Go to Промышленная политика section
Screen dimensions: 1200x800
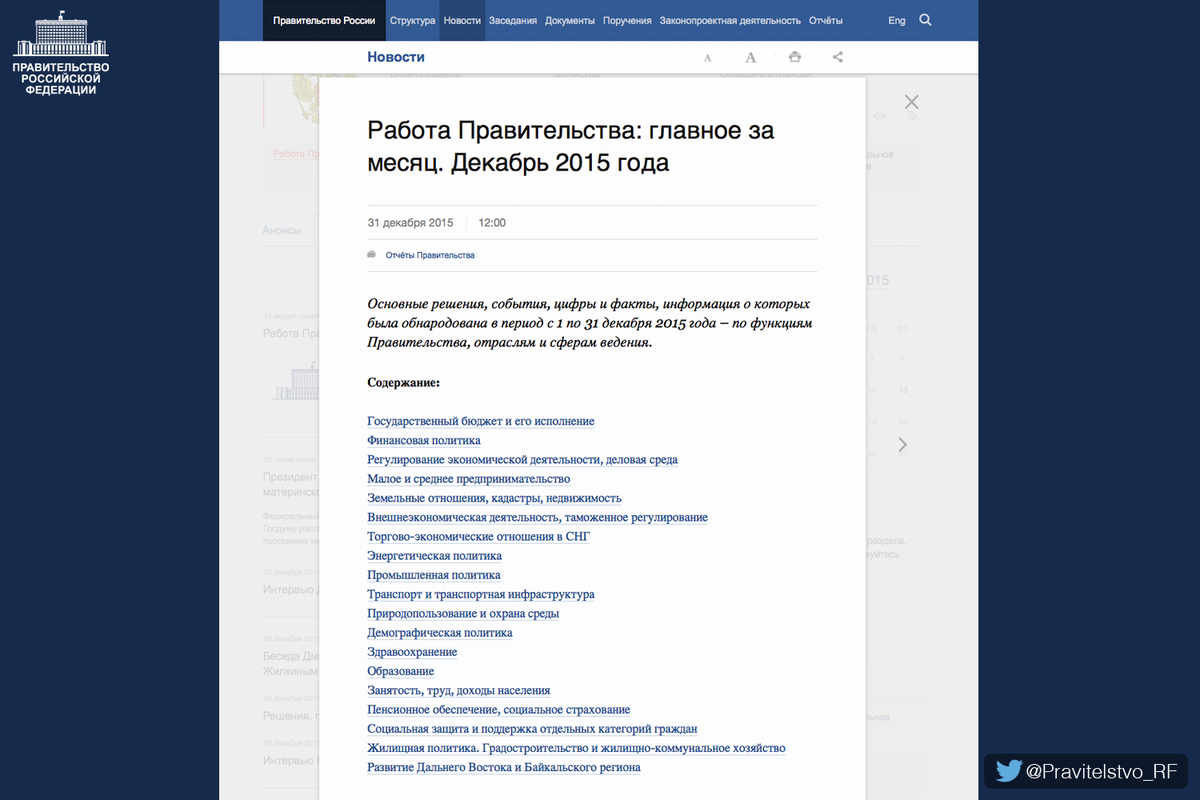pyautogui.click(x=434, y=575)
